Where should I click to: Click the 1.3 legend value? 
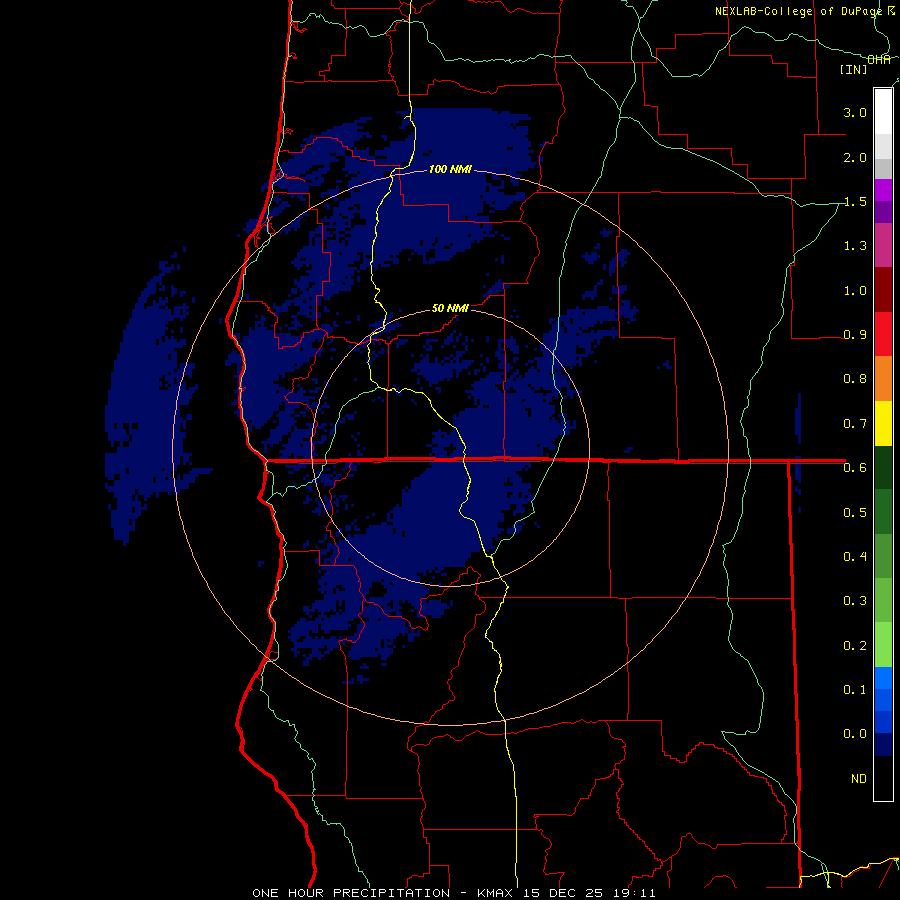[855, 246]
